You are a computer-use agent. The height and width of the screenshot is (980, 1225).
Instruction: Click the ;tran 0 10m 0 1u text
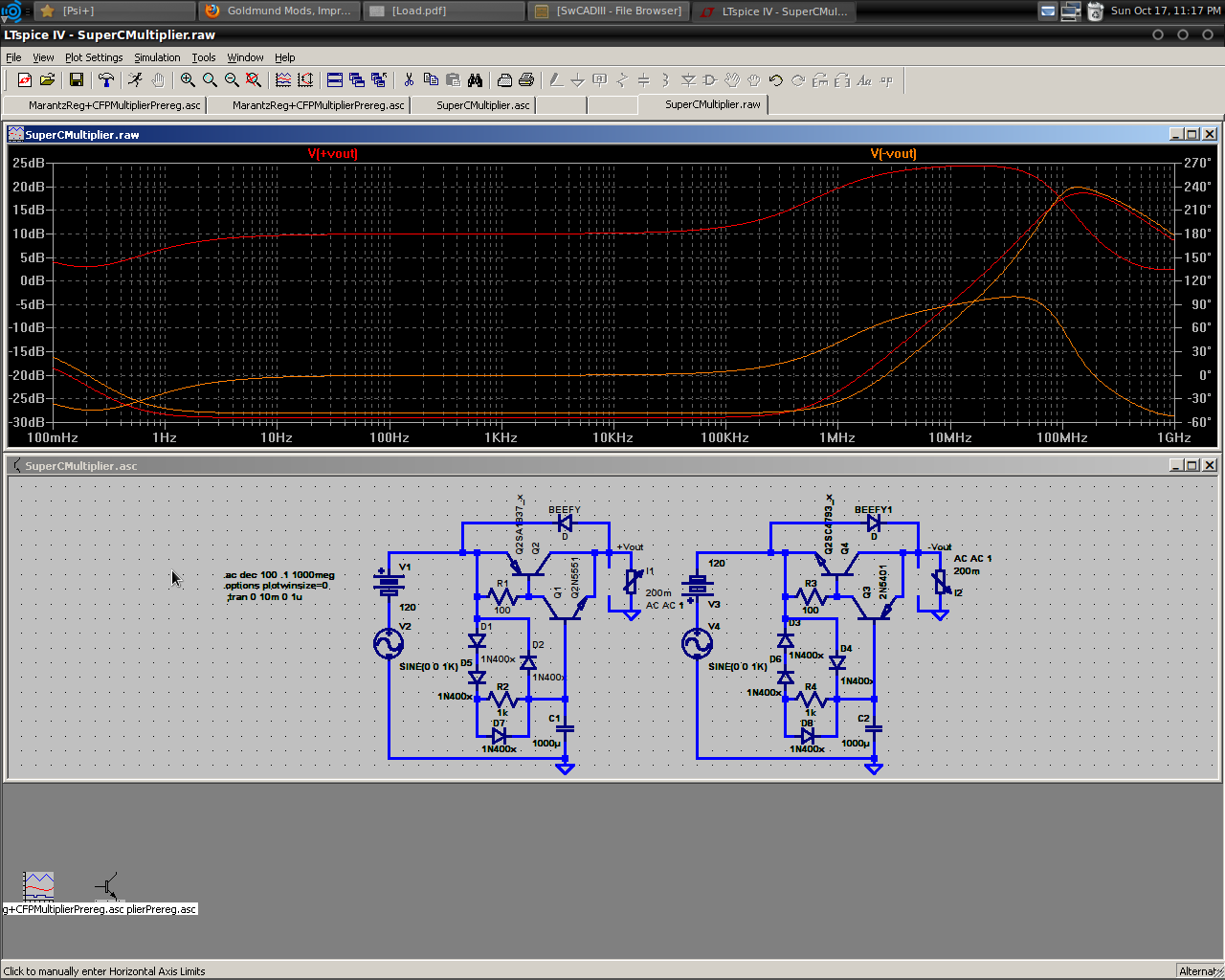[264, 596]
